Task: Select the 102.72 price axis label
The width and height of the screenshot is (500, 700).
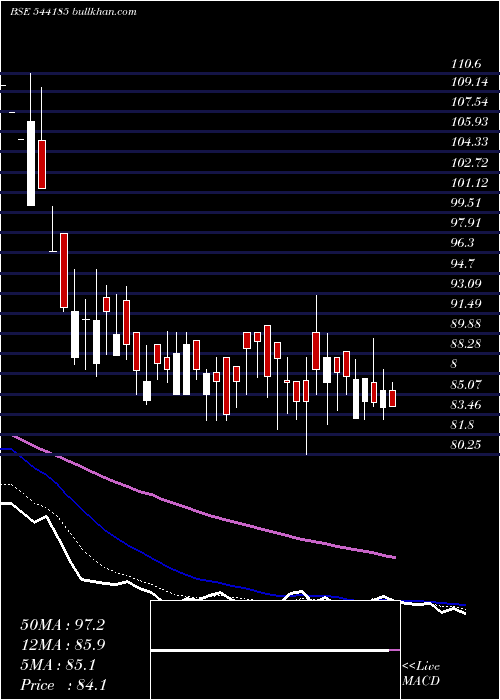Action: (470, 162)
